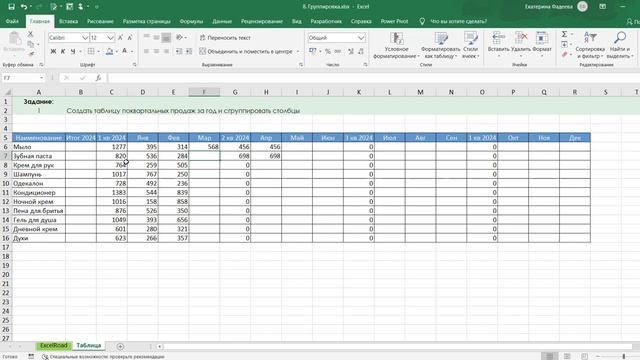Adjust the zoom slider in status bar
Viewport: 640px width, 360px height.
click(624, 356)
